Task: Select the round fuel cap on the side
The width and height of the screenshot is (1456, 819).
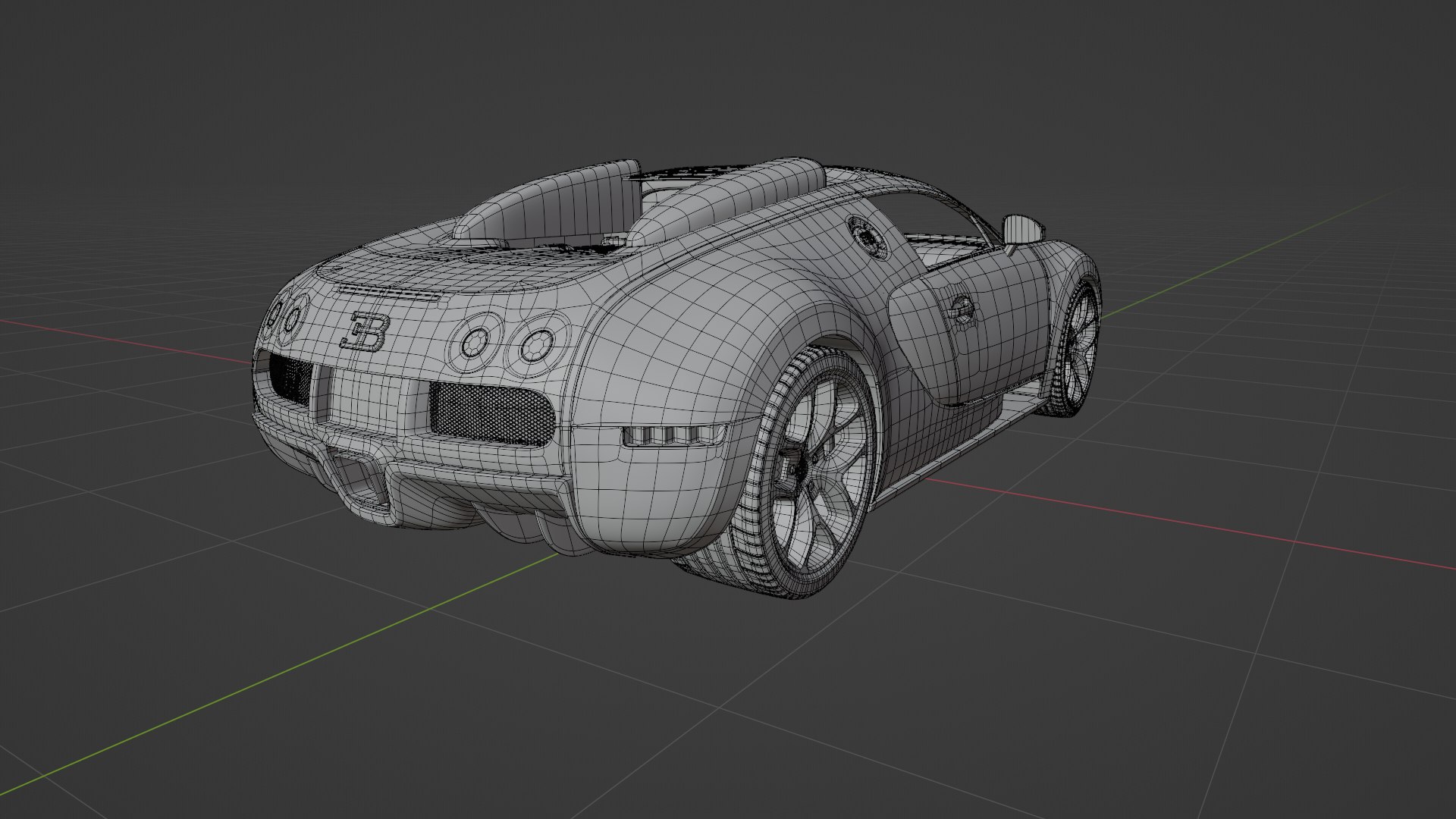Action: (x=867, y=236)
